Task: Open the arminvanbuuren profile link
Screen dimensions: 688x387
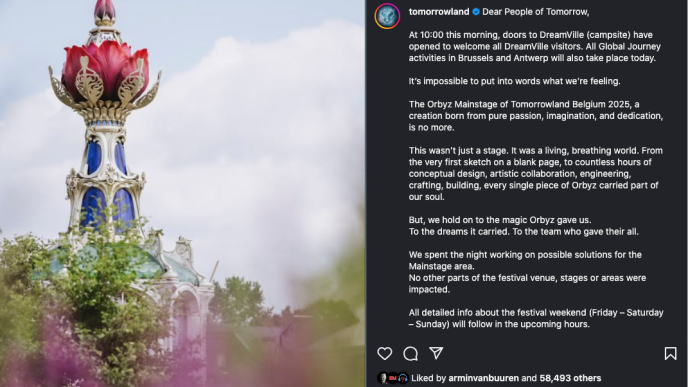Action: tap(484, 378)
